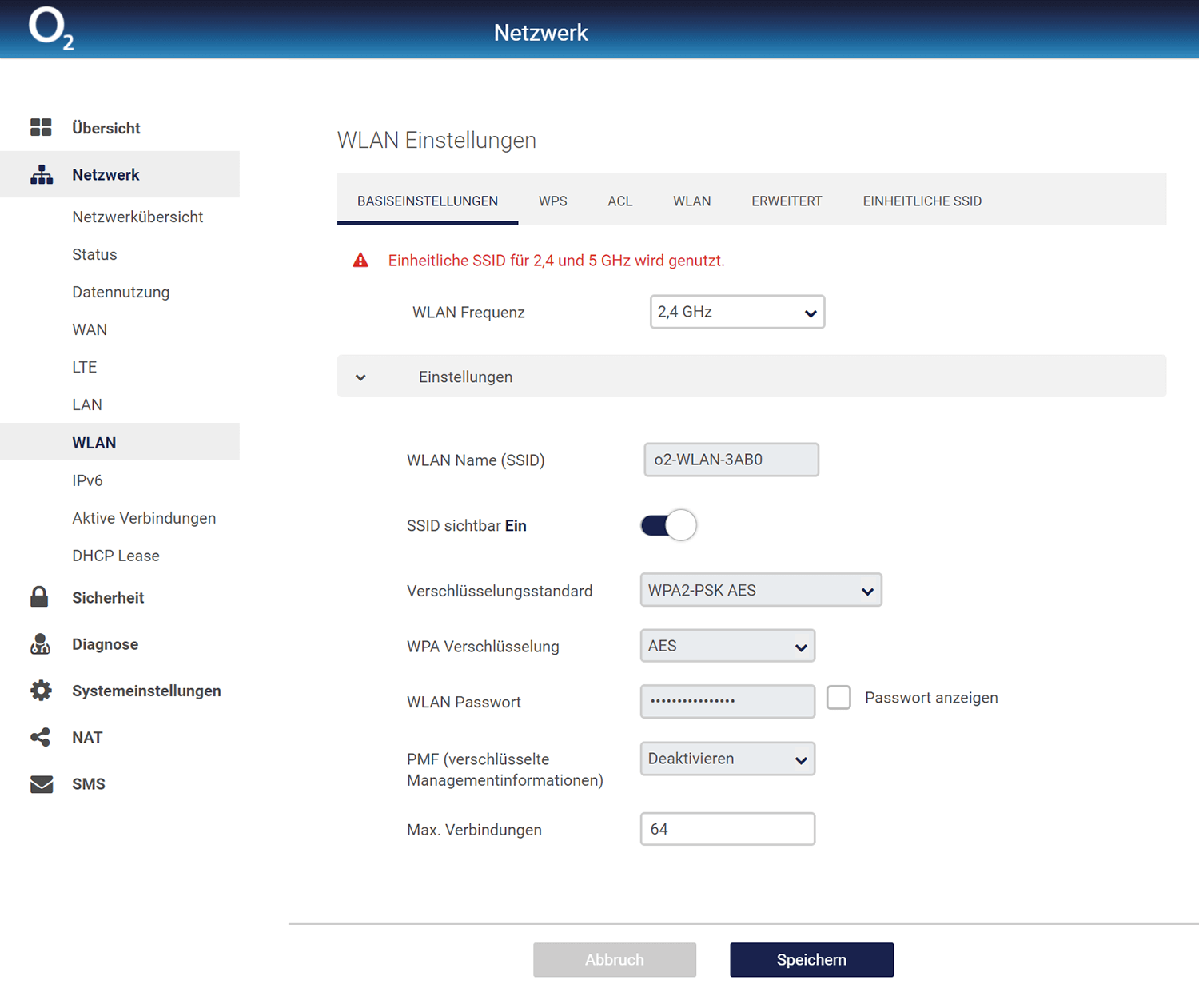
Task: Open Sicherheit using the padlock icon
Action: 39,597
